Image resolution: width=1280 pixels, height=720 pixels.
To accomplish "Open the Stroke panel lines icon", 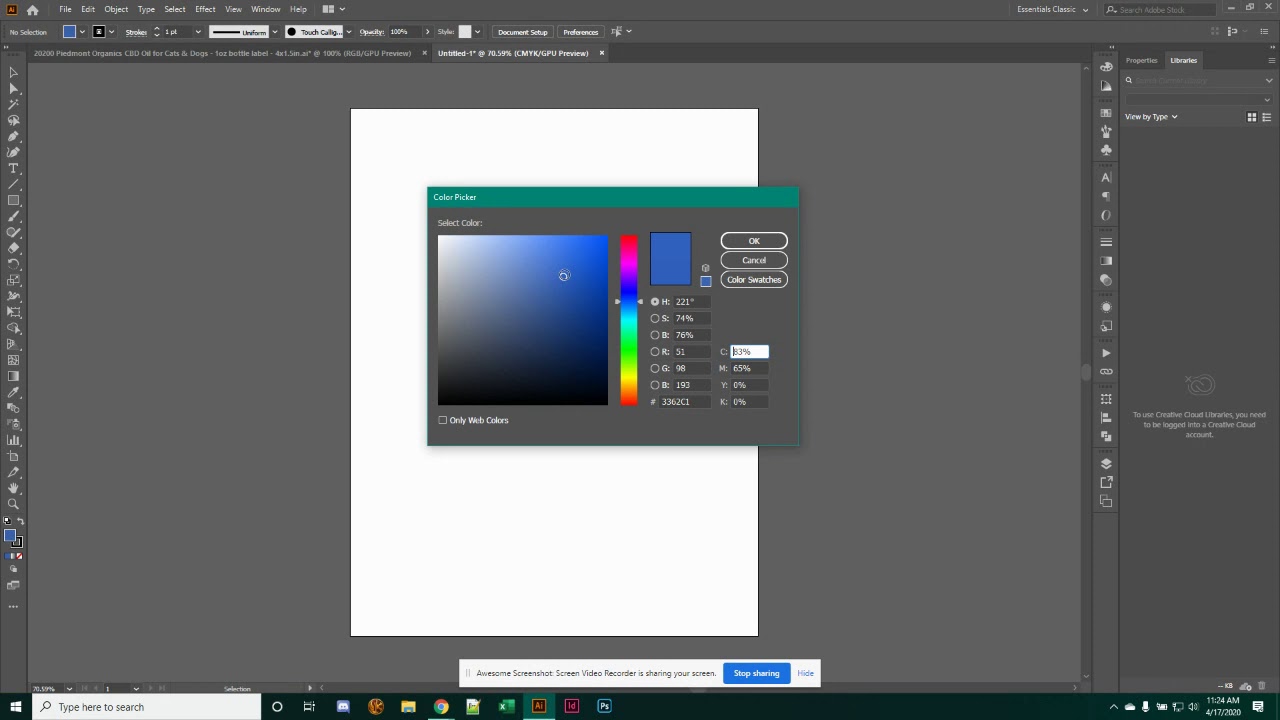I will pos(1106,242).
